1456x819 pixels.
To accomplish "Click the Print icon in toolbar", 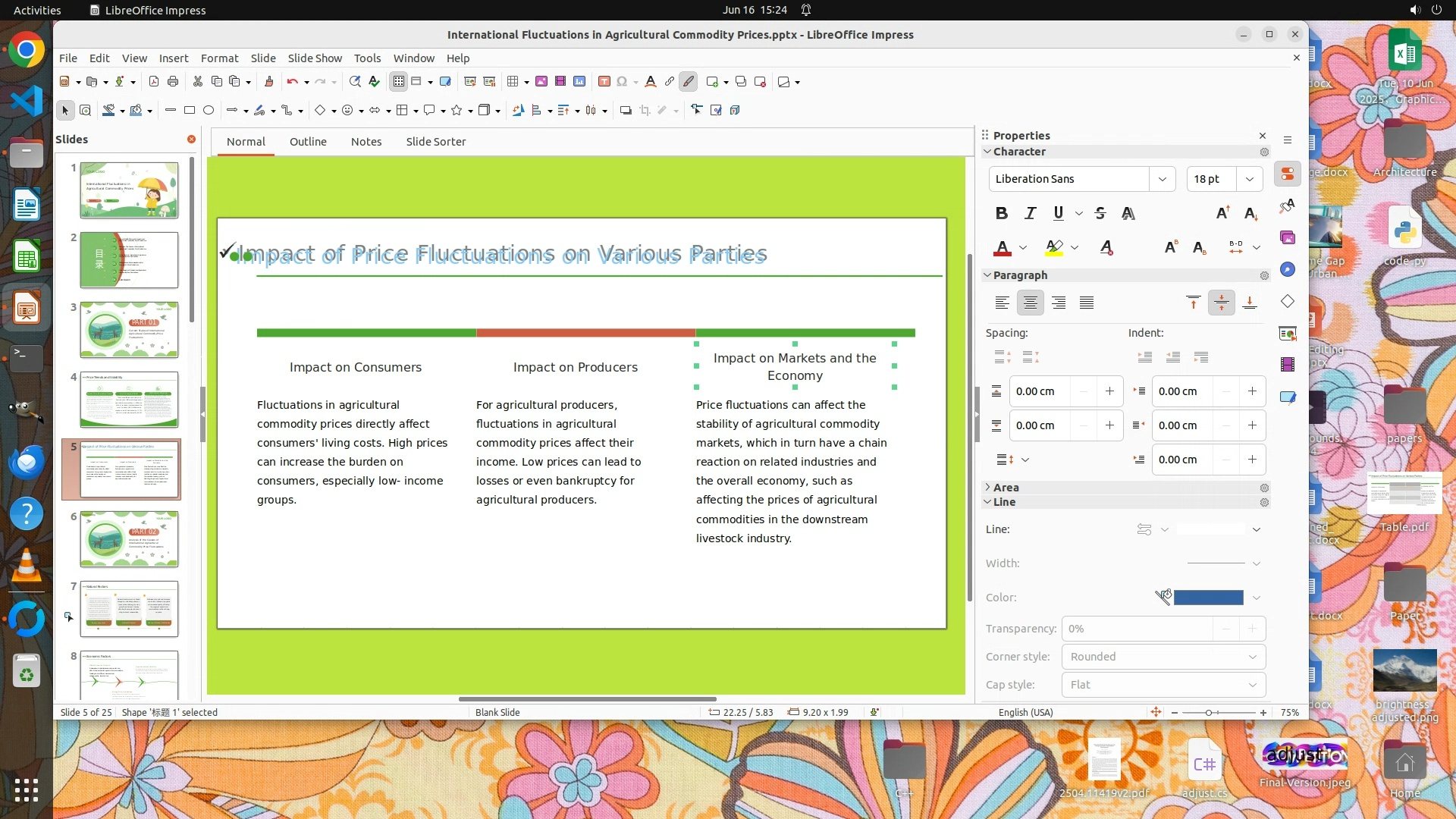I will tap(173, 82).
